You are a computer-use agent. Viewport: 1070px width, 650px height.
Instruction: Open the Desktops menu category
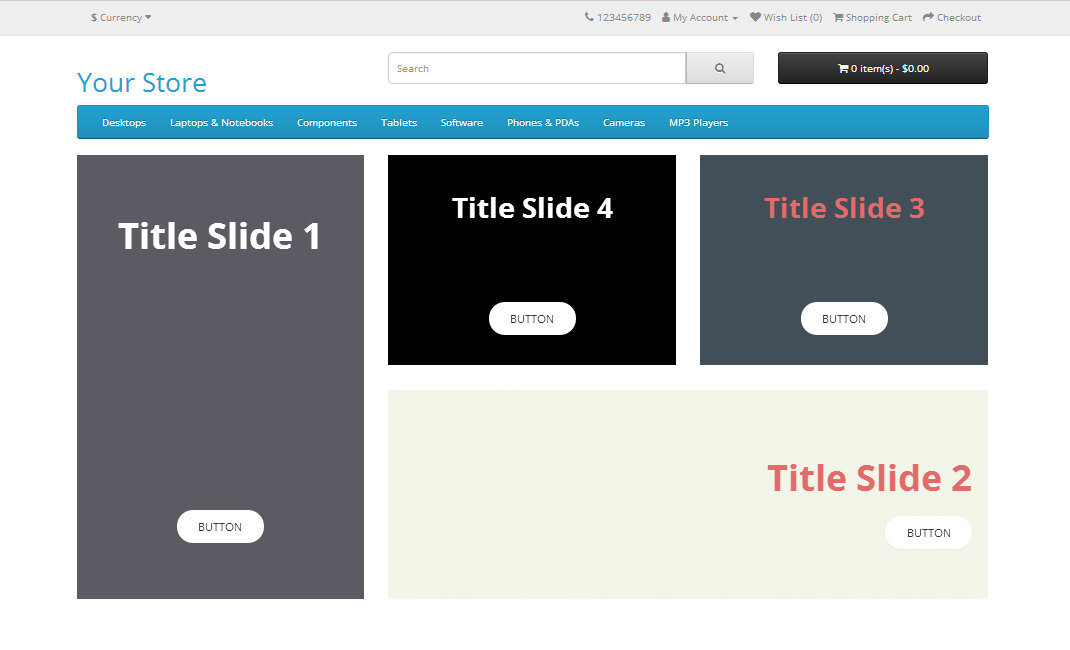pyautogui.click(x=124, y=123)
